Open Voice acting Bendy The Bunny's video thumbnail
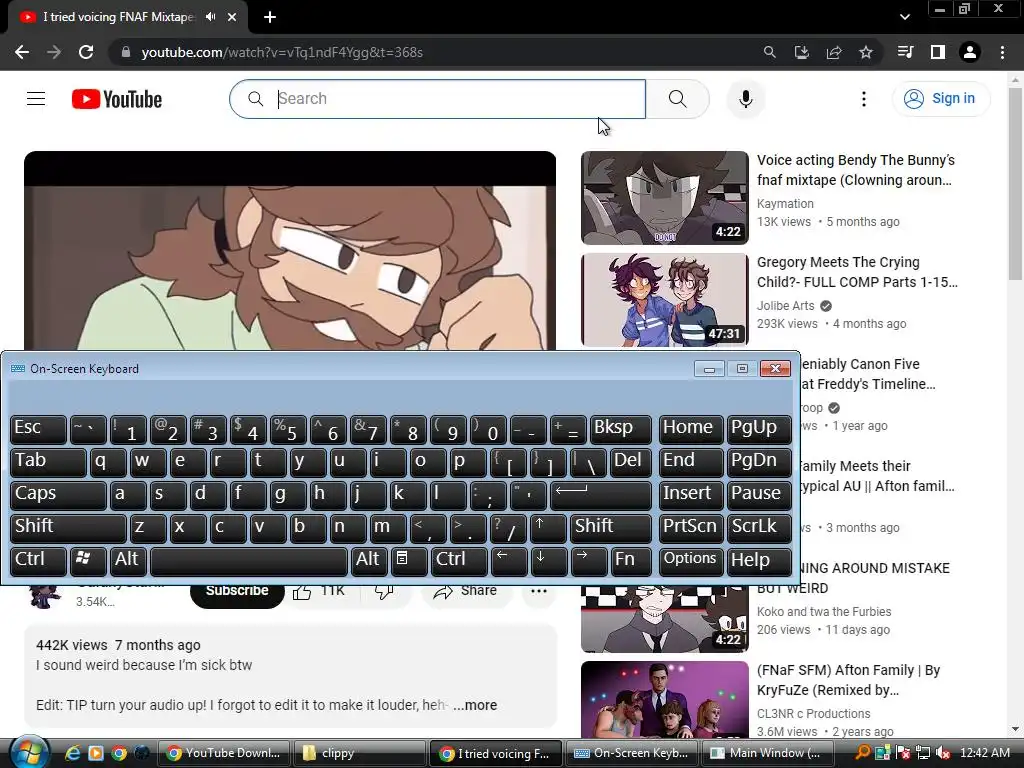1024x768 pixels. (665, 198)
